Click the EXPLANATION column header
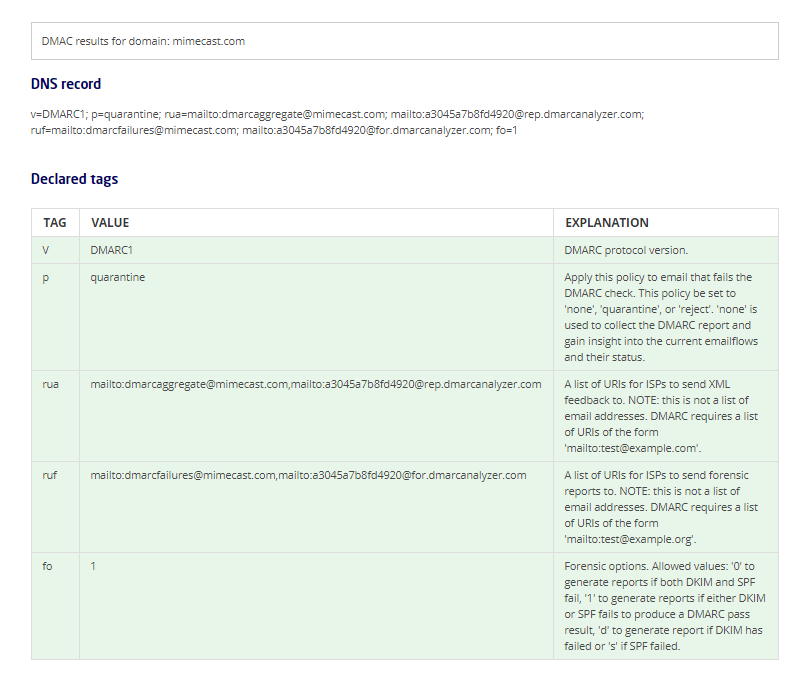 [x=666, y=223]
